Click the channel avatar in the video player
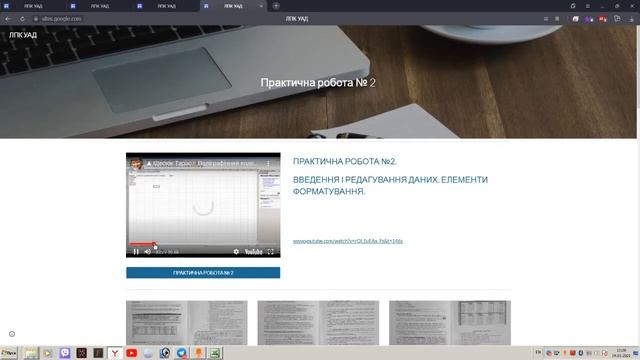This screenshot has height=360, width=640. coord(136,164)
